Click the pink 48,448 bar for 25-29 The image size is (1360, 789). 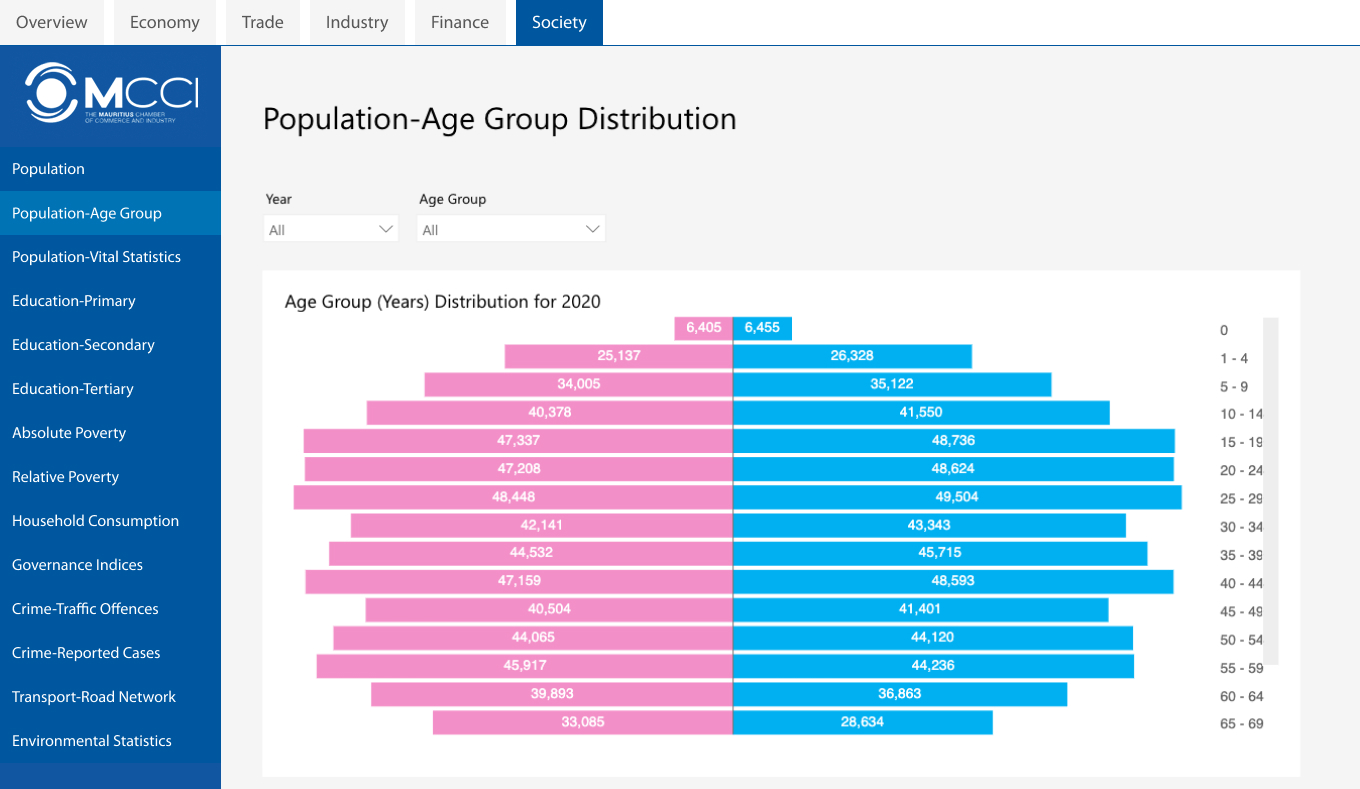click(513, 497)
